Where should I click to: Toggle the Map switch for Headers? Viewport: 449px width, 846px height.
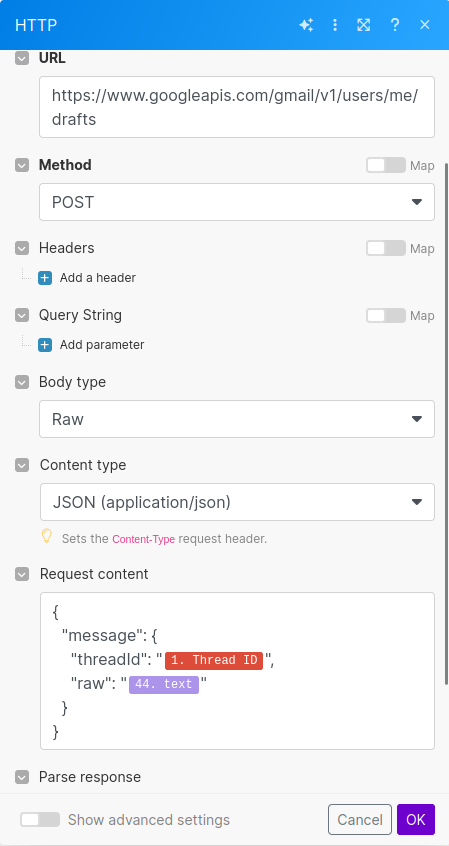coord(386,248)
